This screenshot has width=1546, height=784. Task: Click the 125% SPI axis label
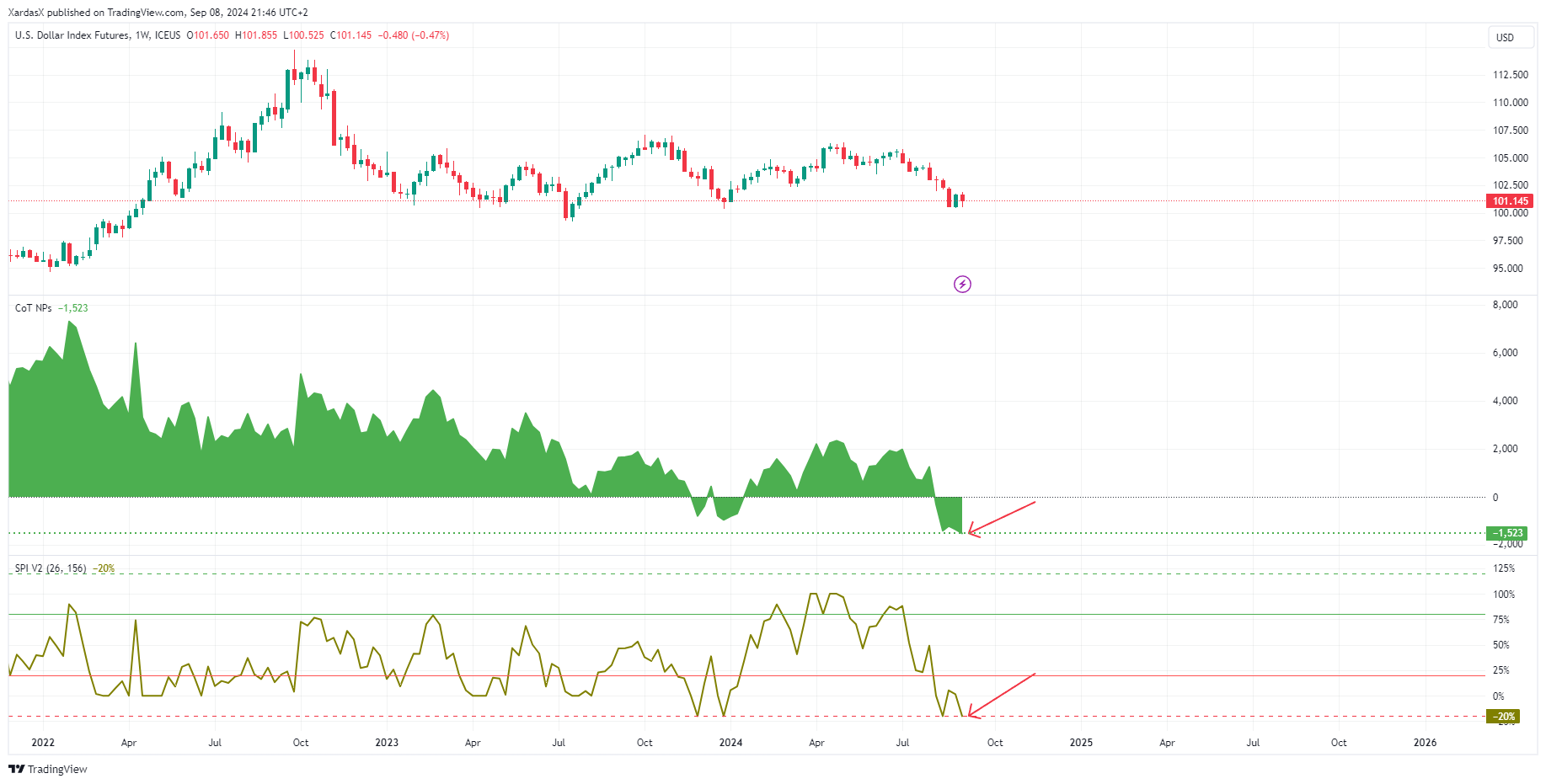[x=1504, y=568]
